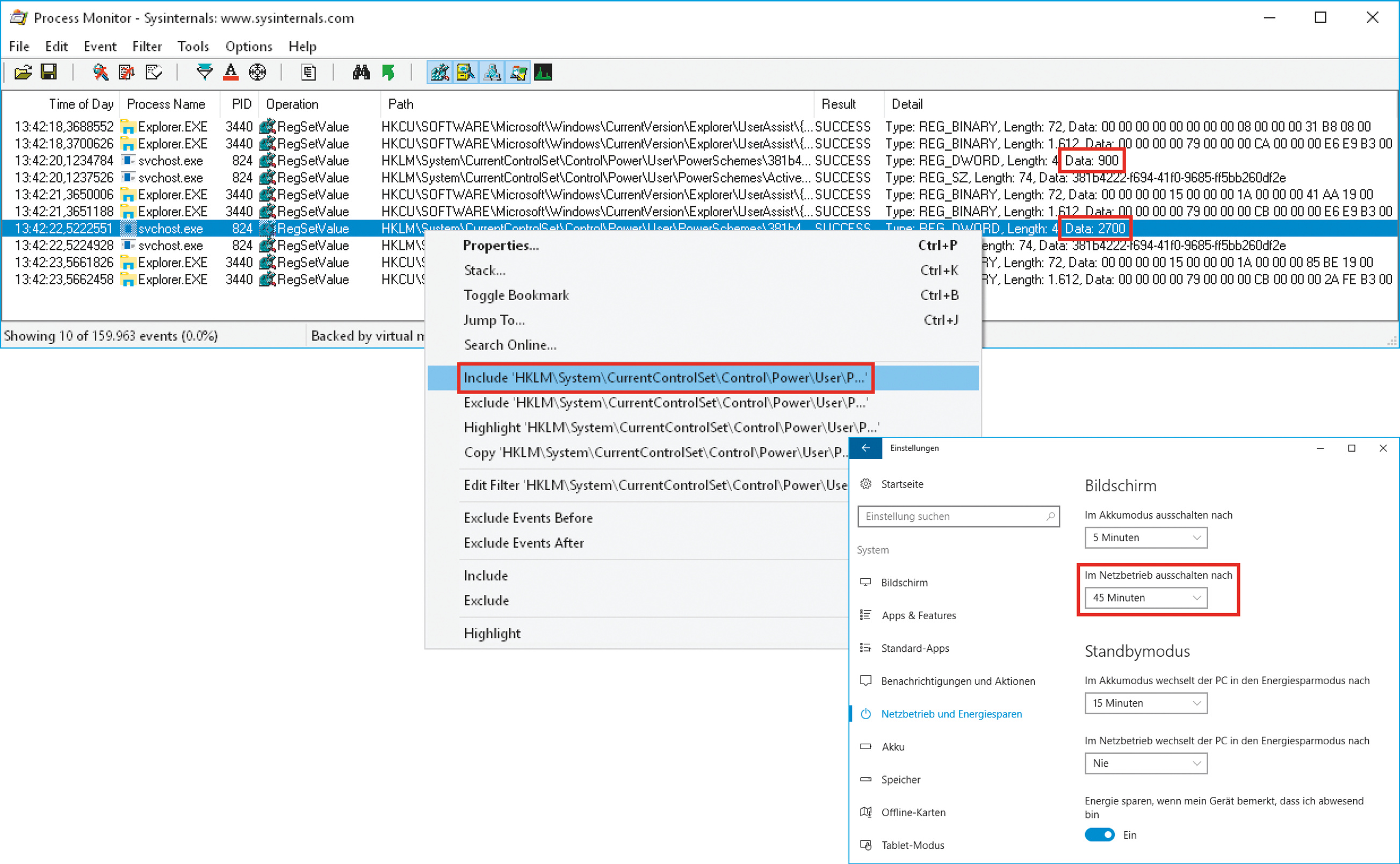Click the Find binoculars icon
Screen dimensions: 1400x864
pos(362,72)
